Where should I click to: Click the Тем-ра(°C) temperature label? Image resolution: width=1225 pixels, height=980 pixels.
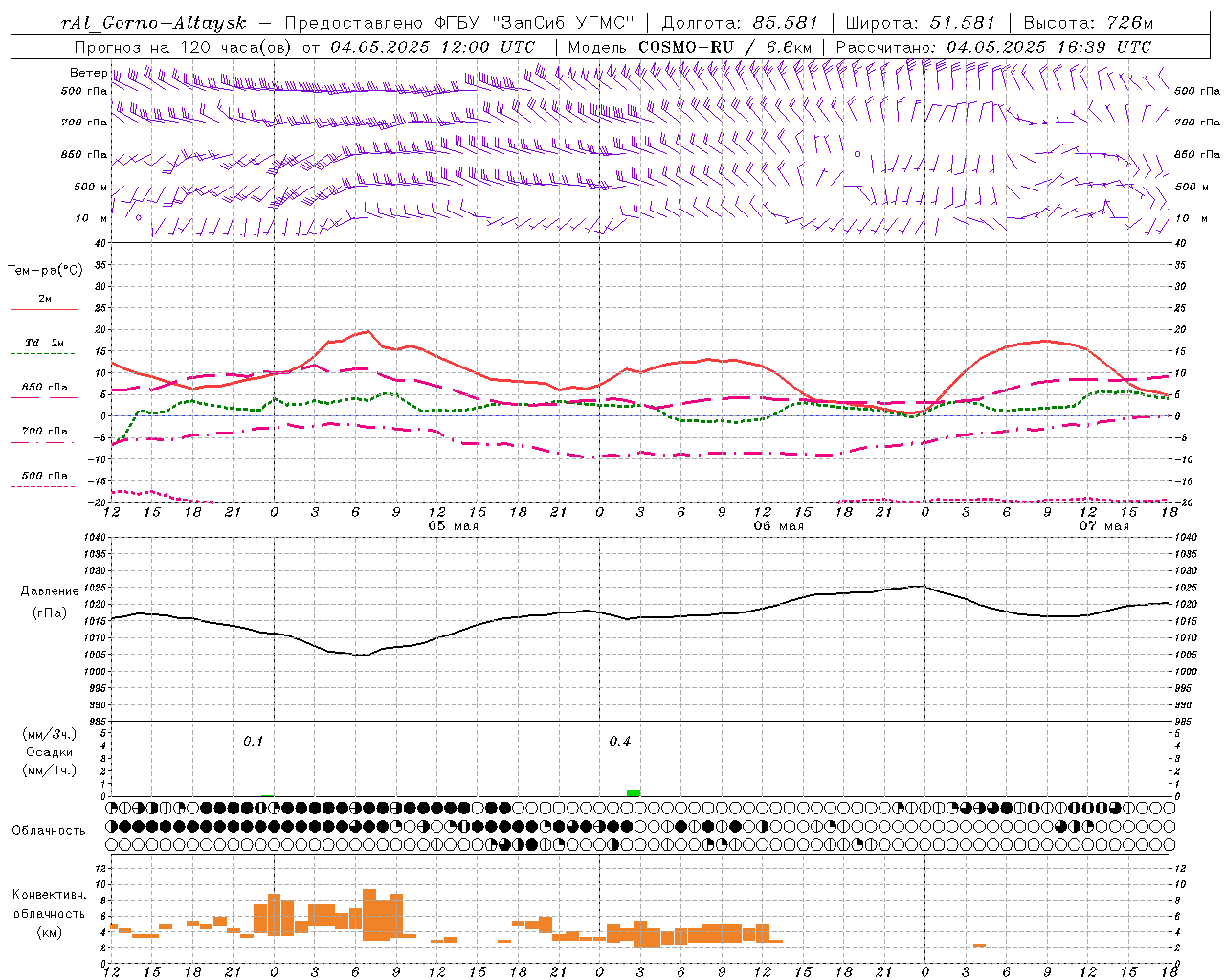pos(45,271)
